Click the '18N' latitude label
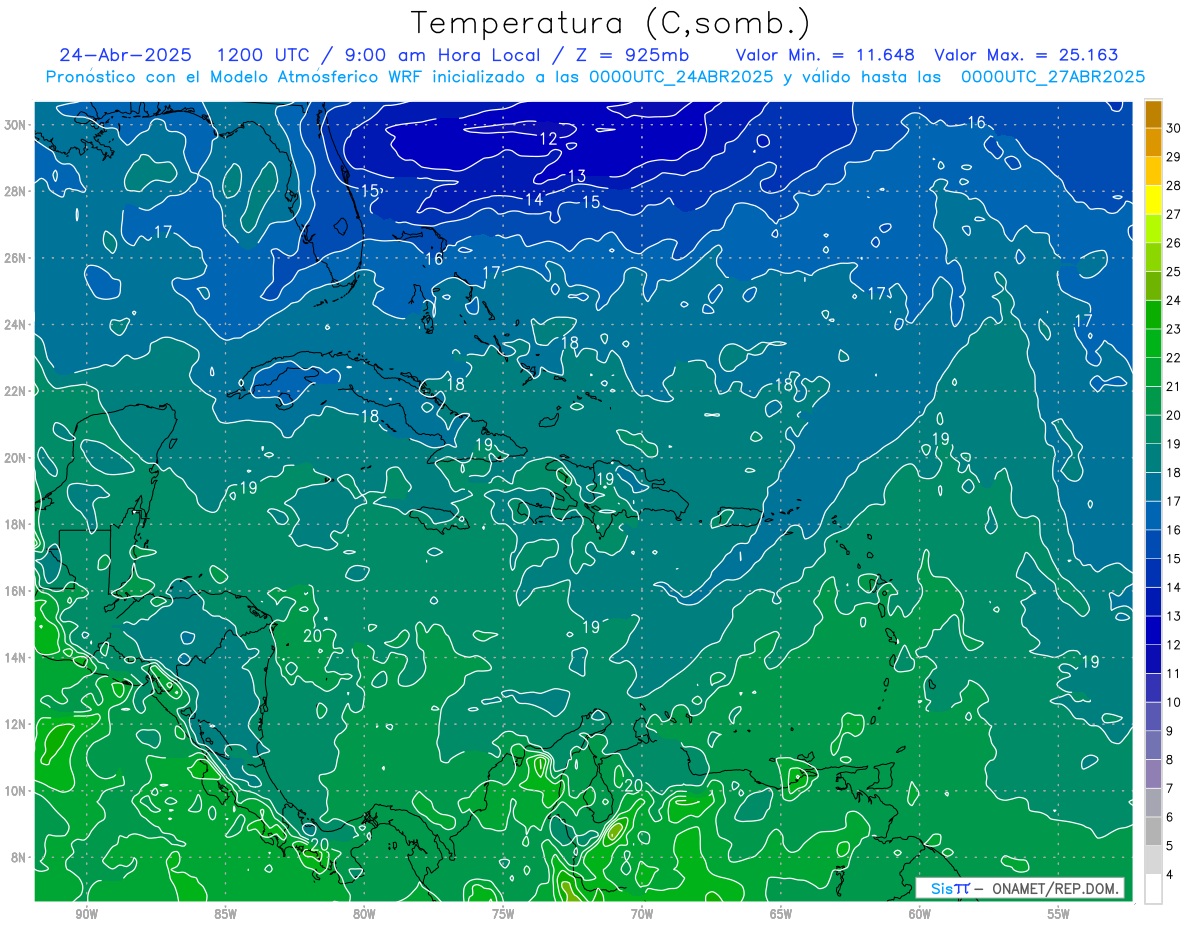The width and height of the screenshot is (1200, 927). pos(16,524)
